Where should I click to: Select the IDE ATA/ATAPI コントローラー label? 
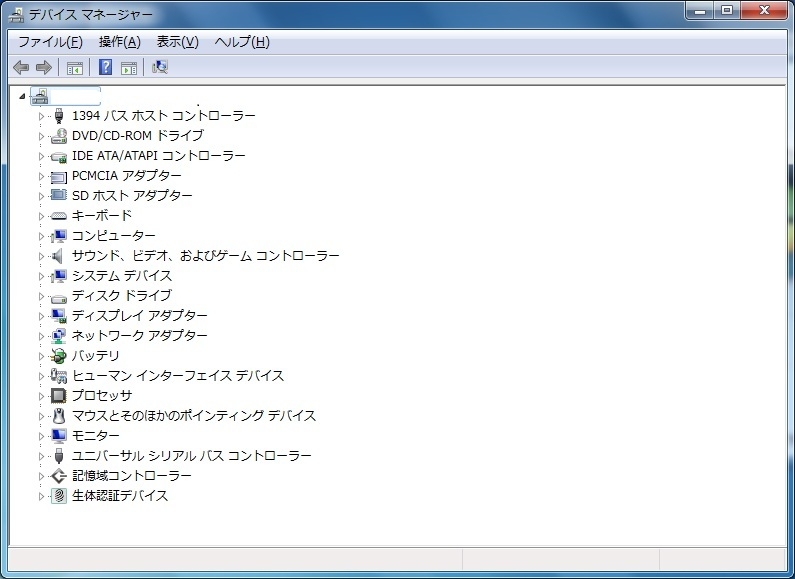[159, 156]
